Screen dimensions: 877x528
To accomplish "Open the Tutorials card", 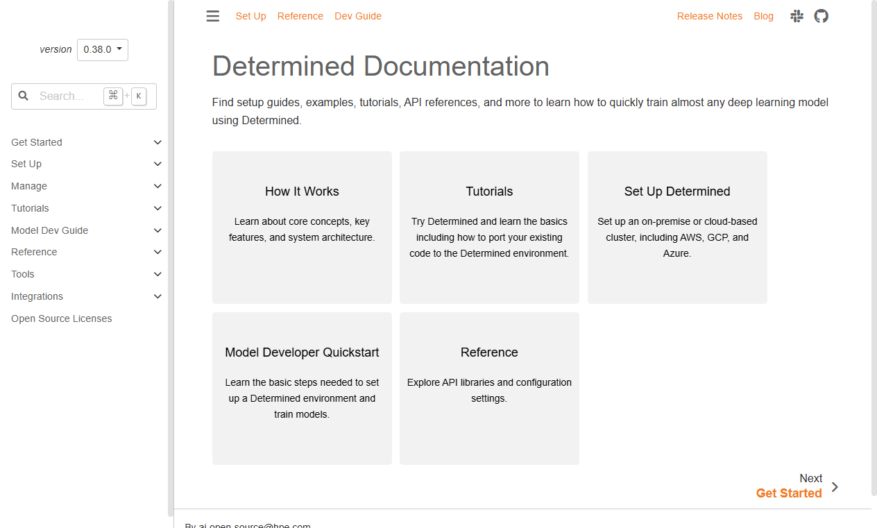I will click(489, 227).
